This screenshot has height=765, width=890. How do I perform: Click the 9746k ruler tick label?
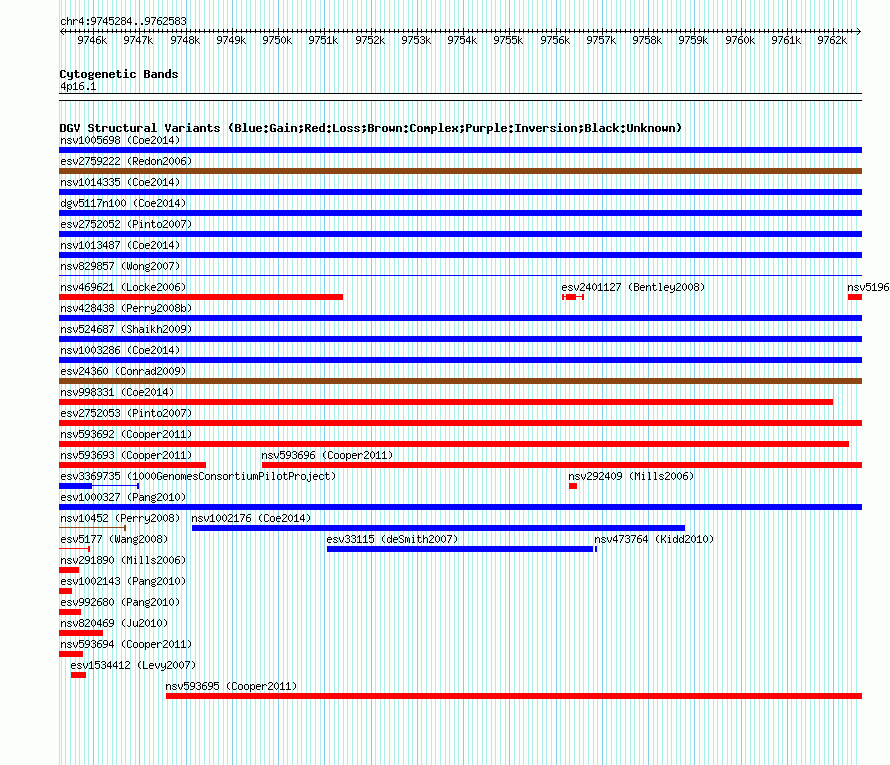tap(92, 40)
